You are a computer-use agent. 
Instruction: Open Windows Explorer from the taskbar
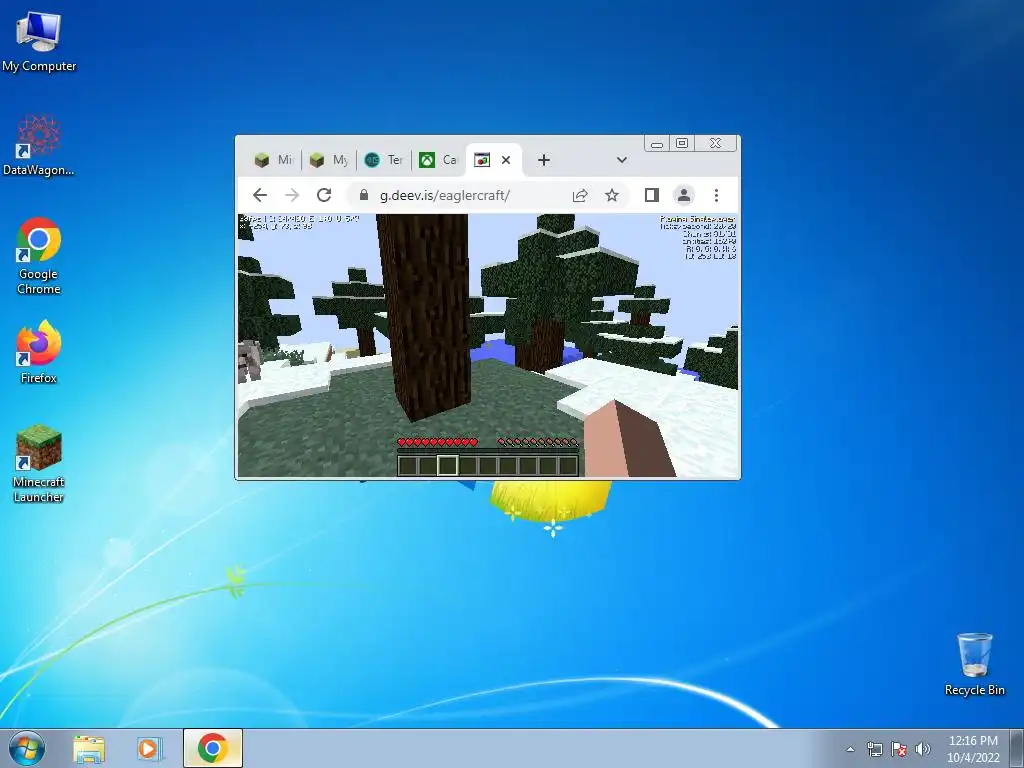point(89,749)
